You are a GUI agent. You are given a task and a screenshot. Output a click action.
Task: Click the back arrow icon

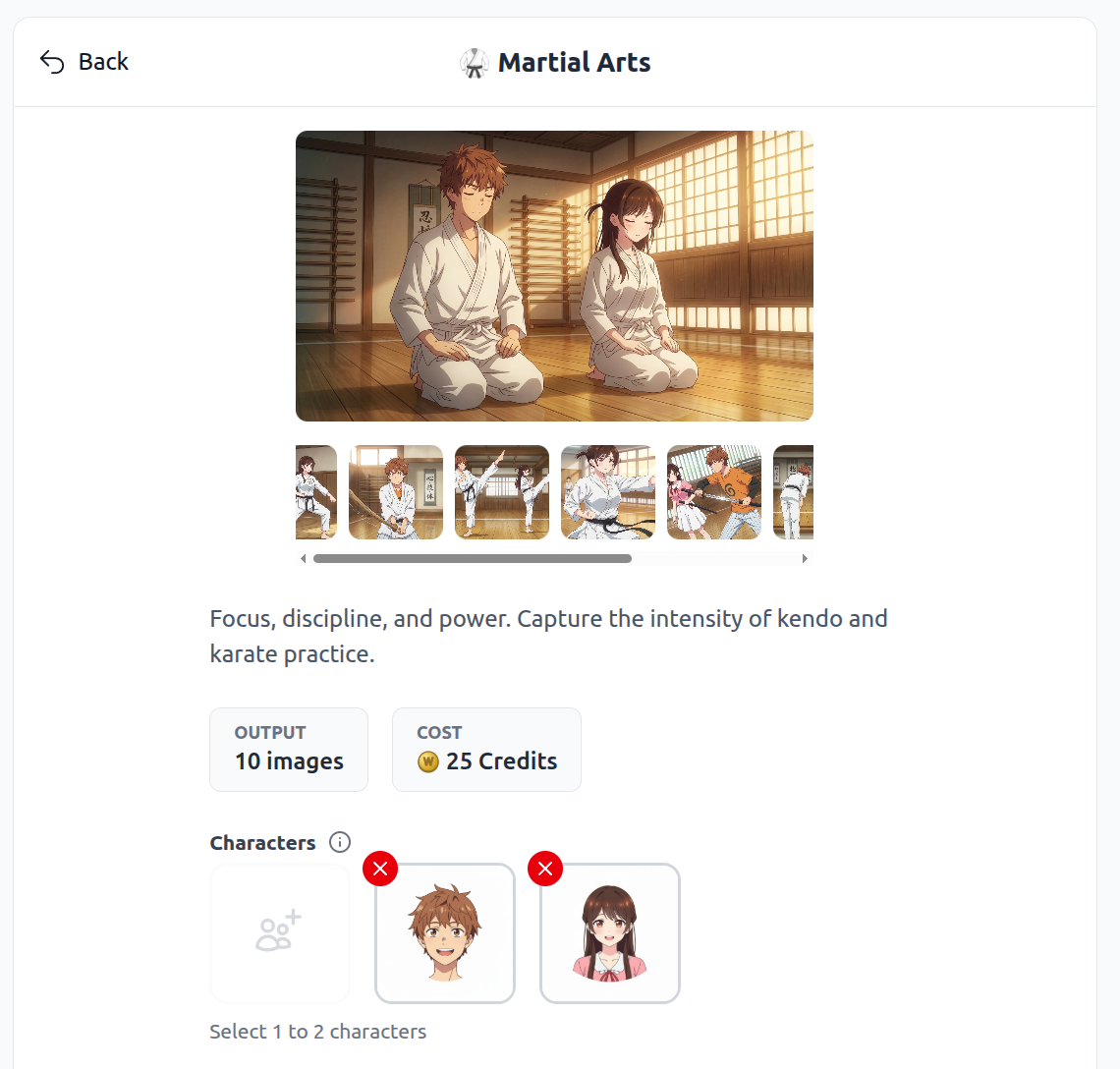[x=50, y=61]
